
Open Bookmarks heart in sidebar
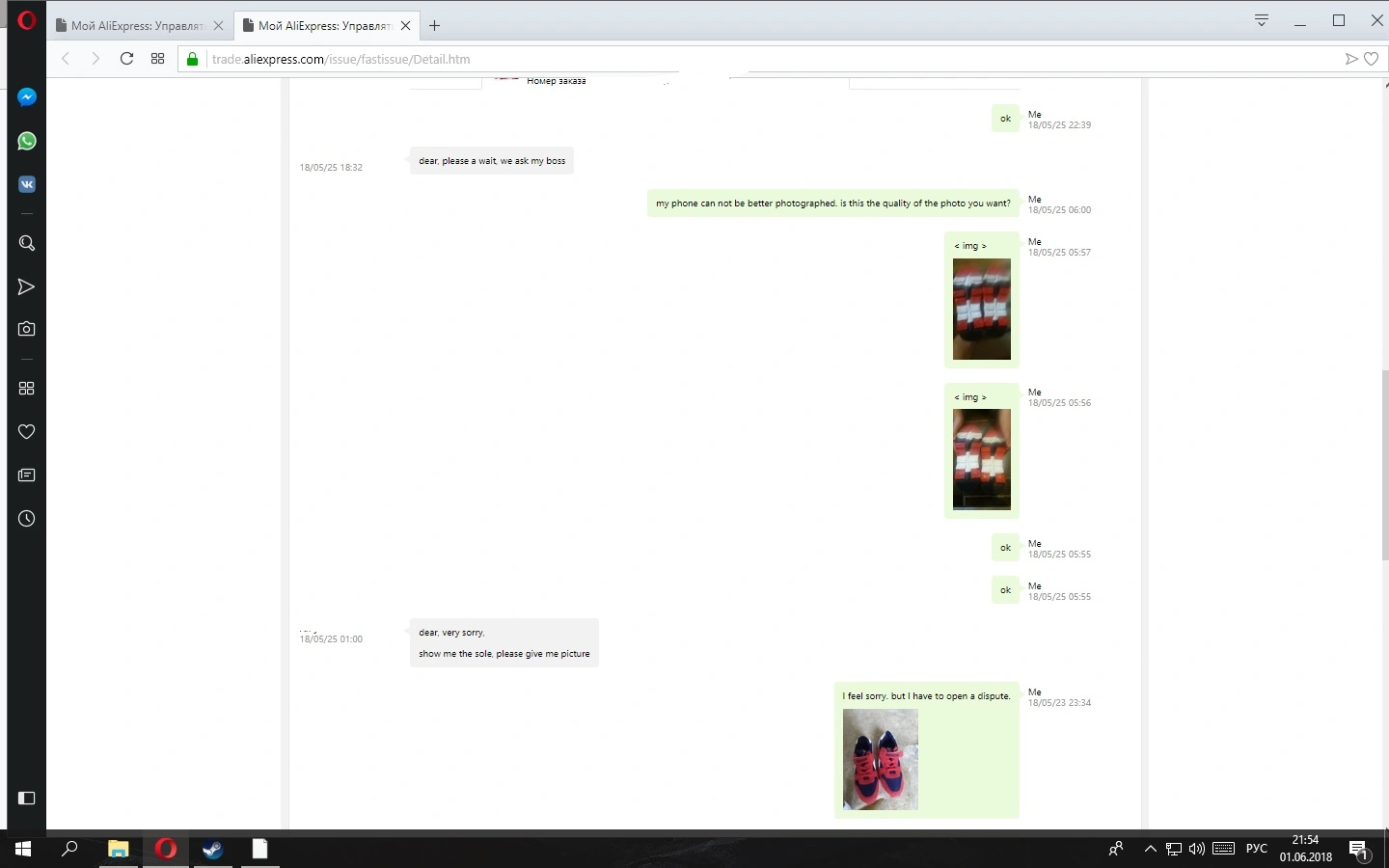pyautogui.click(x=27, y=431)
